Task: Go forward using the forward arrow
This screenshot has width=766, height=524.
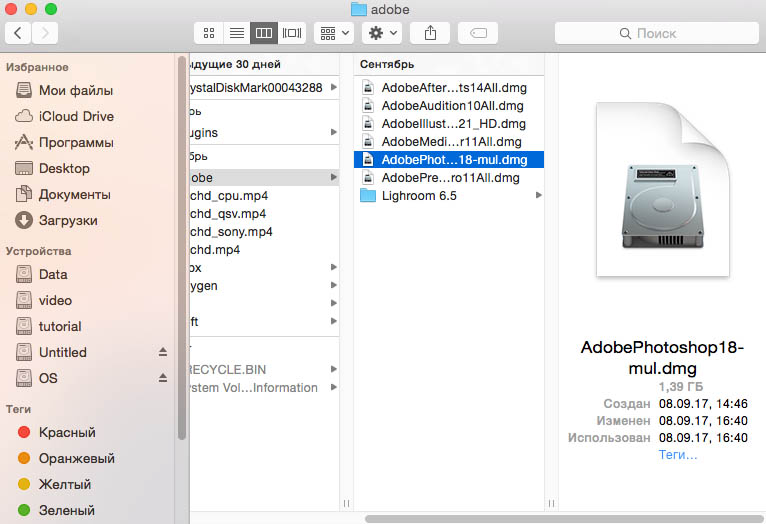Action: click(45, 33)
